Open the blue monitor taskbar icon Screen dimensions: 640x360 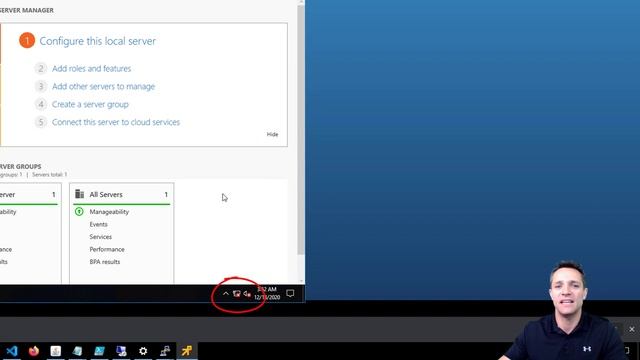(121, 351)
